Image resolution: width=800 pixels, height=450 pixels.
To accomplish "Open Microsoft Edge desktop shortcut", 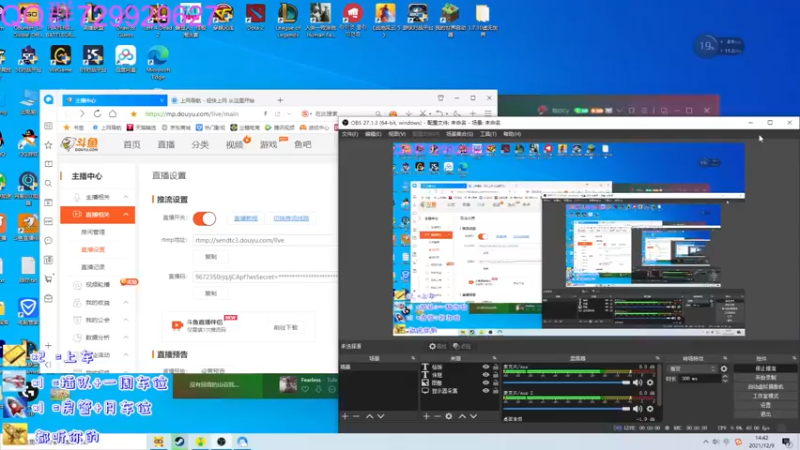I will pos(158,62).
